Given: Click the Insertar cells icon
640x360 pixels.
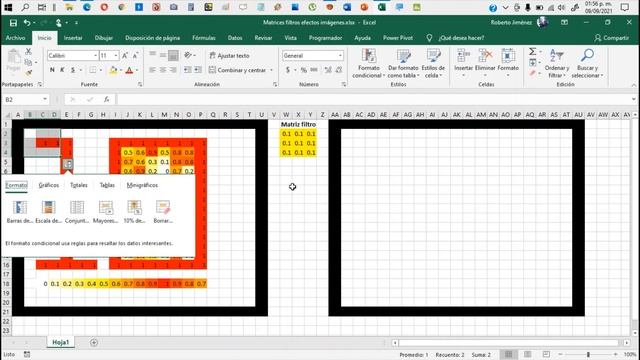Looking at the screenshot, I should [x=463, y=56].
